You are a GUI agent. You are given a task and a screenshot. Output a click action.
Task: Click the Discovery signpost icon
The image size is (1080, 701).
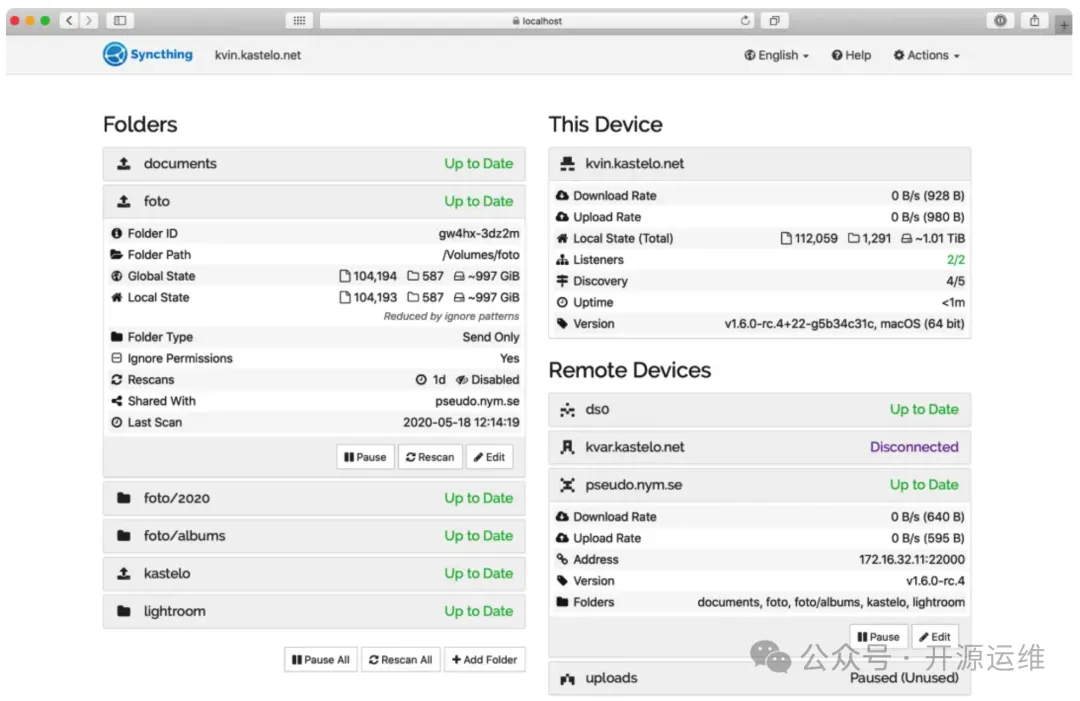coord(562,281)
